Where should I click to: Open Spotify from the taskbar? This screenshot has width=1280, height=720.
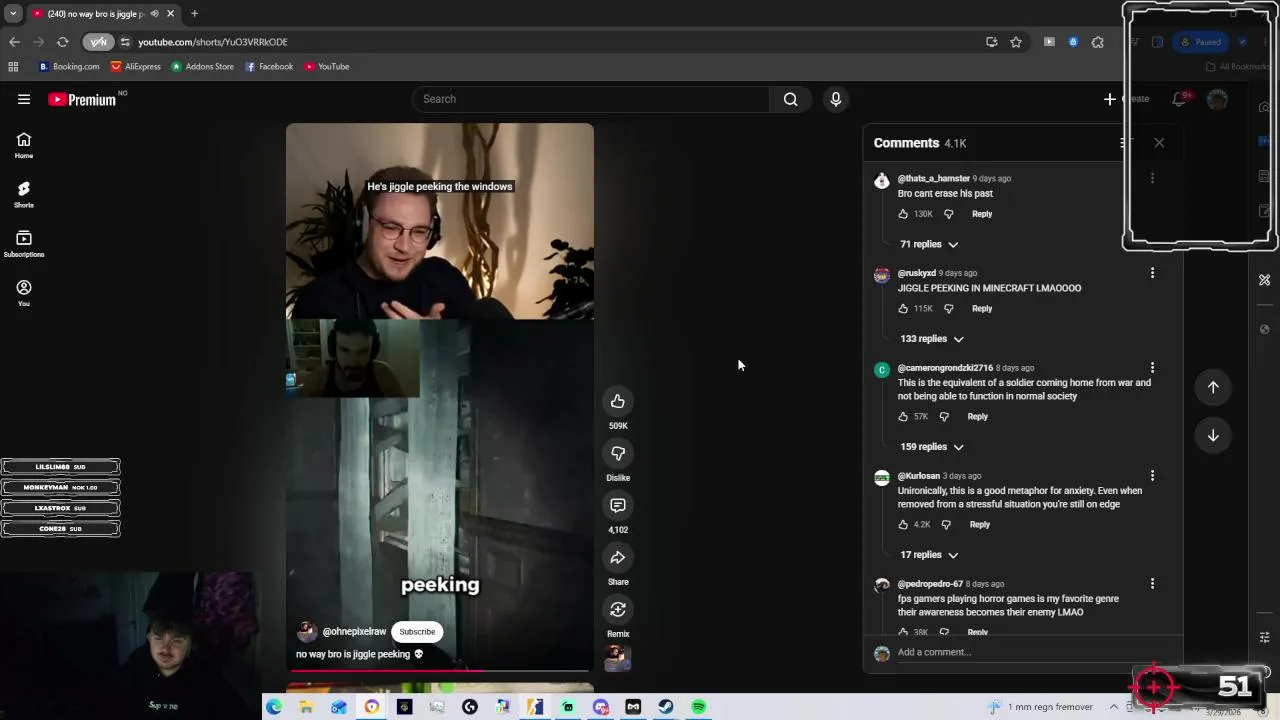(x=699, y=707)
